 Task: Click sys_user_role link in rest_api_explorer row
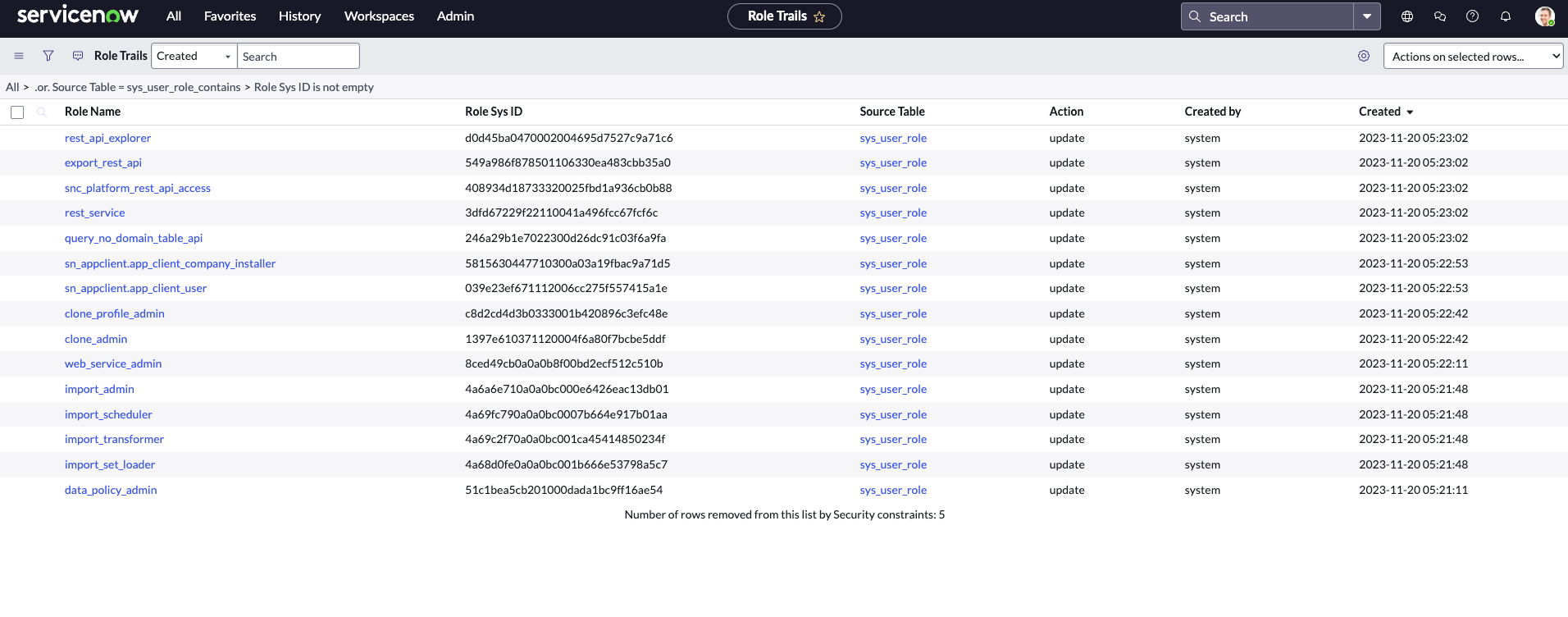[x=893, y=138]
